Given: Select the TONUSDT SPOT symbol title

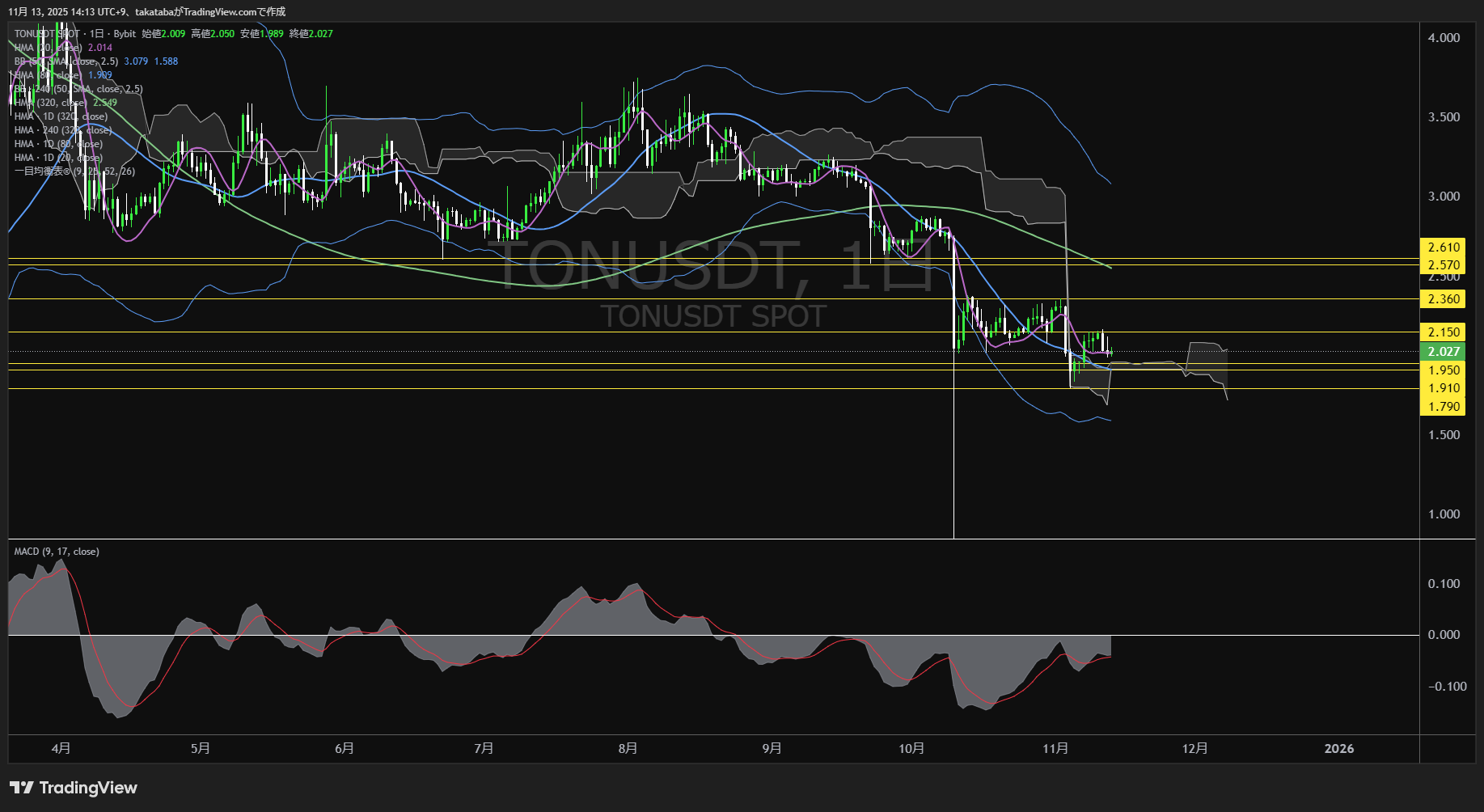Looking at the screenshot, I should pos(47,34).
